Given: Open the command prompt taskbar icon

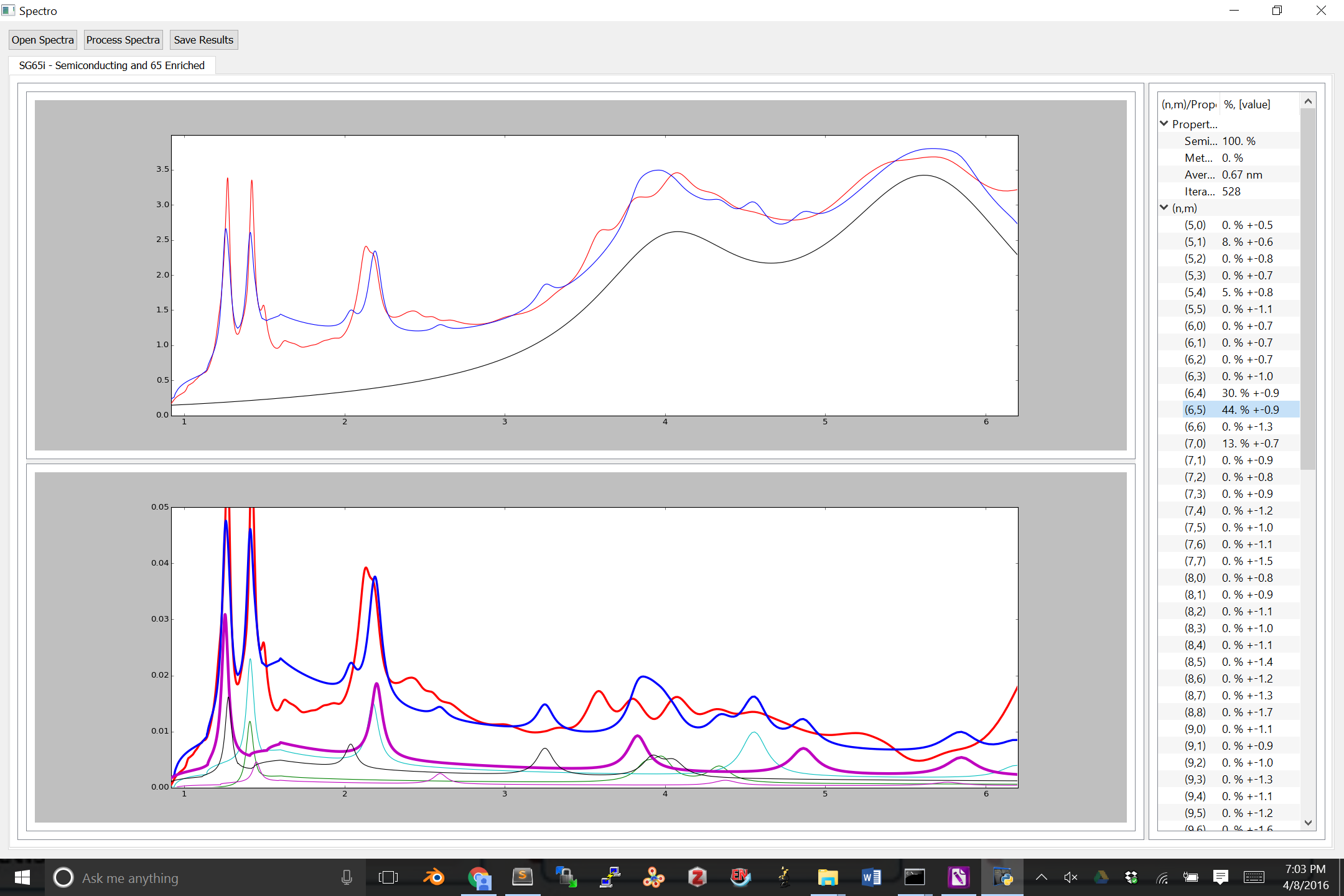Looking at the screenshot, I should coord(915,878).
